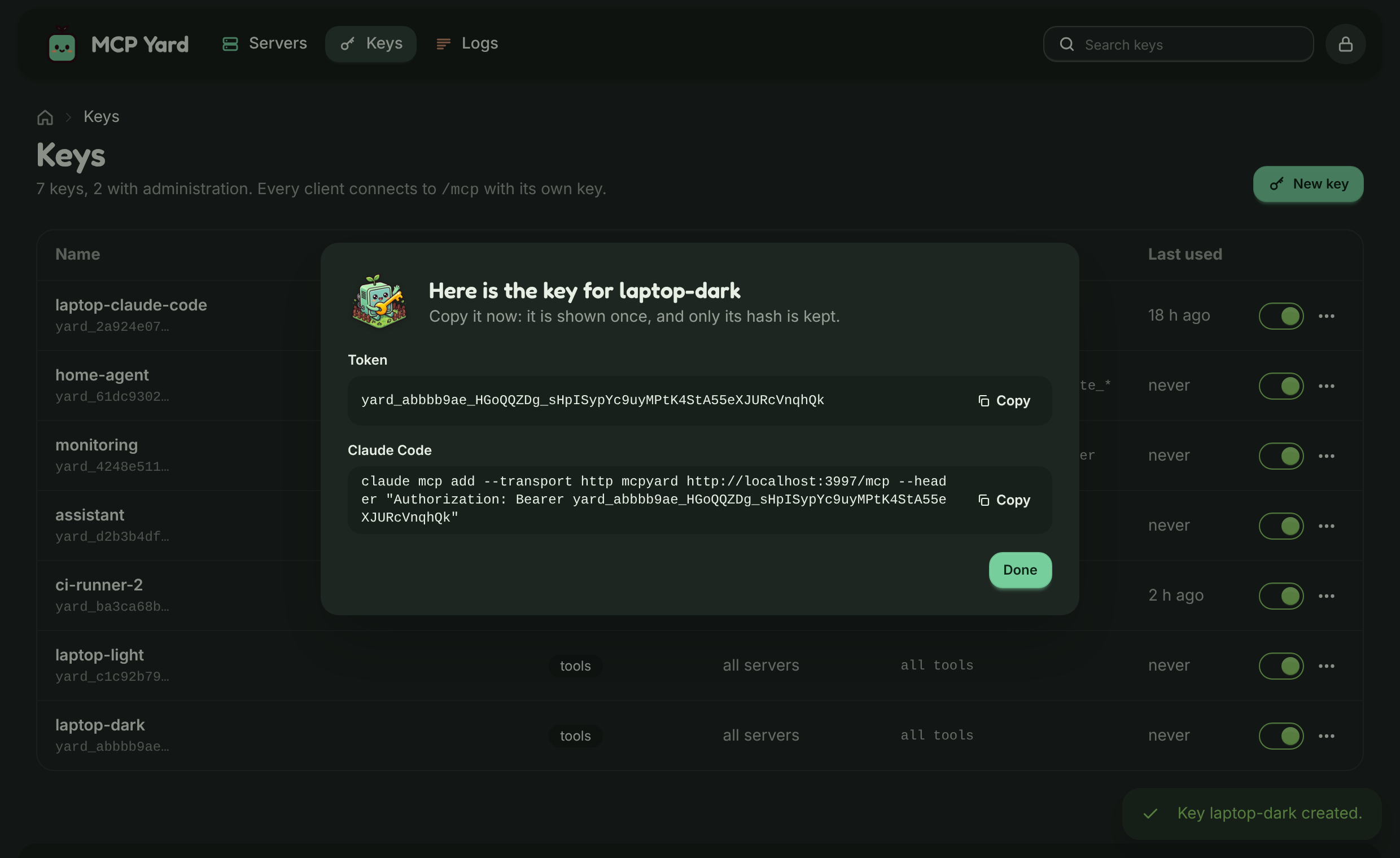
Task: Disable the home-agent key switch
Action: tap(1281, 386)
